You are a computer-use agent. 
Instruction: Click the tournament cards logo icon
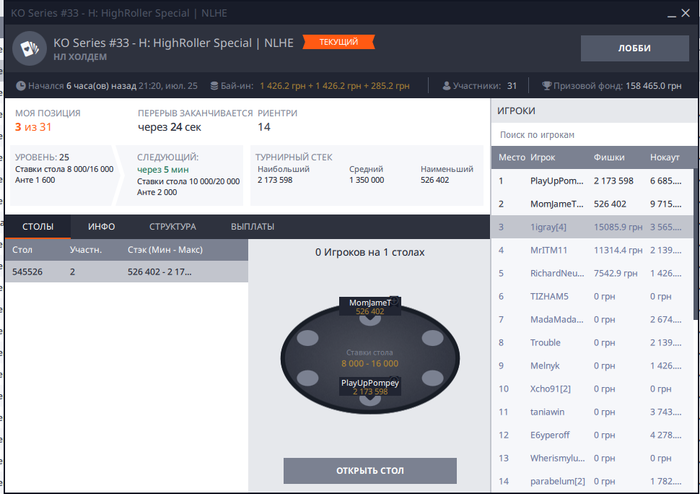[x=29, y=48]
